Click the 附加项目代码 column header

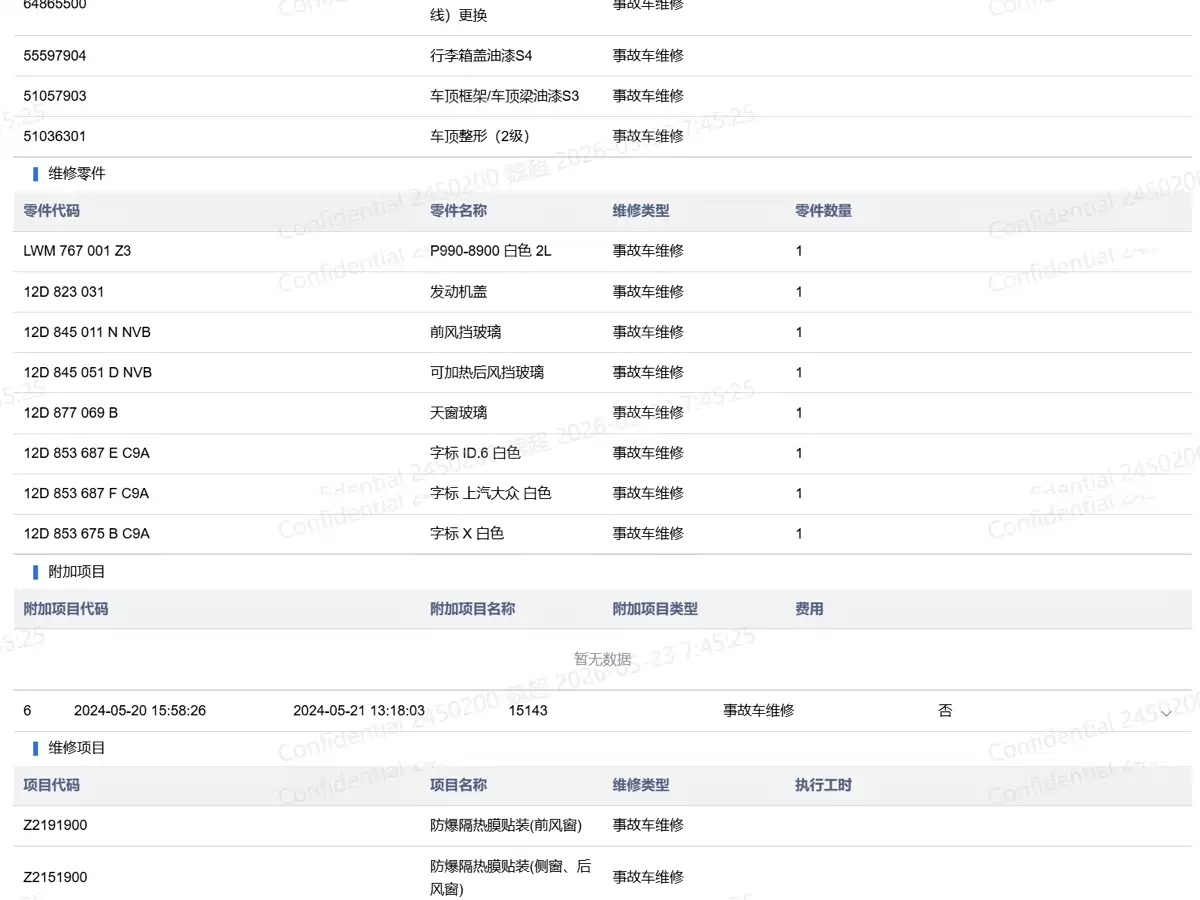[x=66, y=609]
